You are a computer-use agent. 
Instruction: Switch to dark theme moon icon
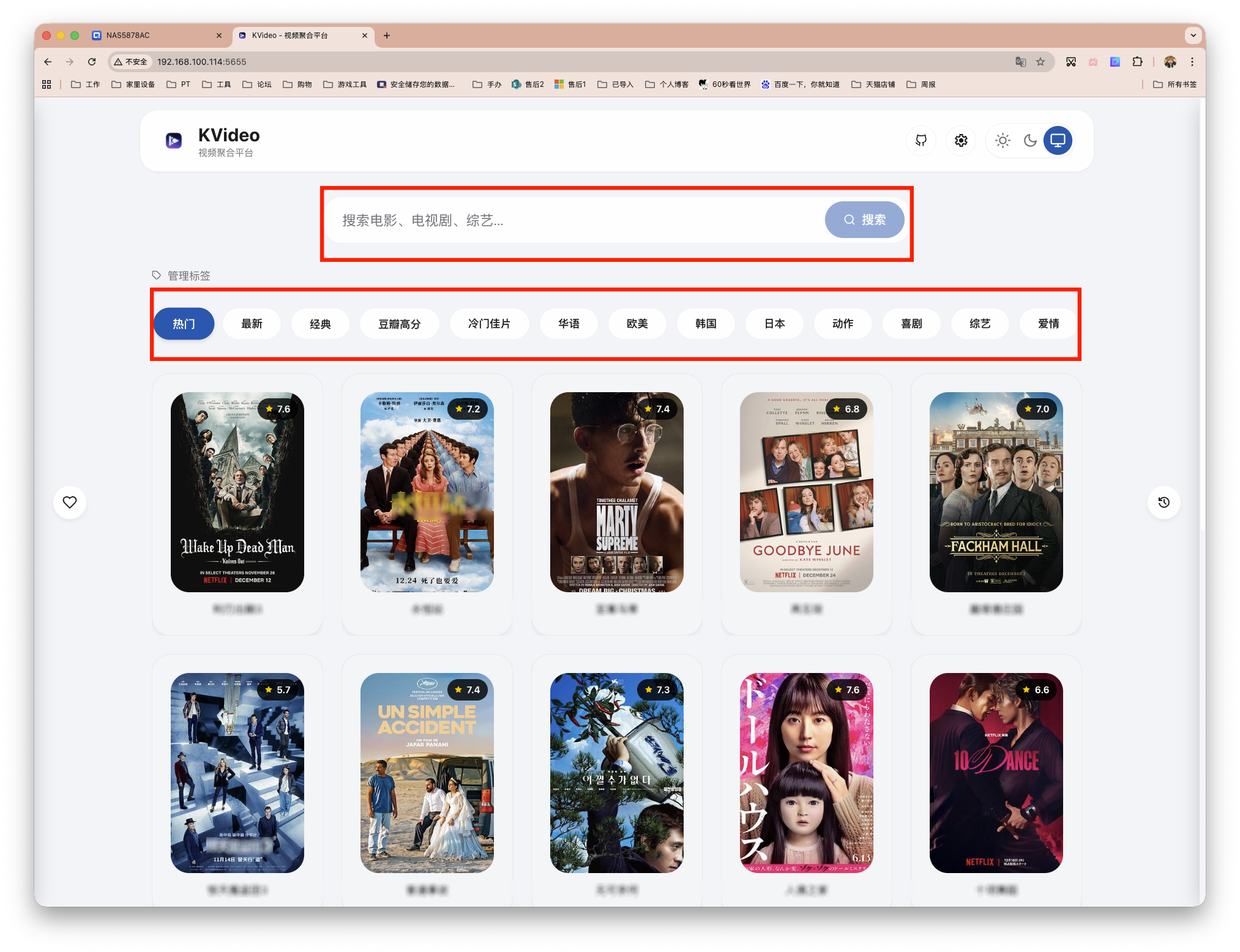pyautogui.click(x=1030, y=141)
